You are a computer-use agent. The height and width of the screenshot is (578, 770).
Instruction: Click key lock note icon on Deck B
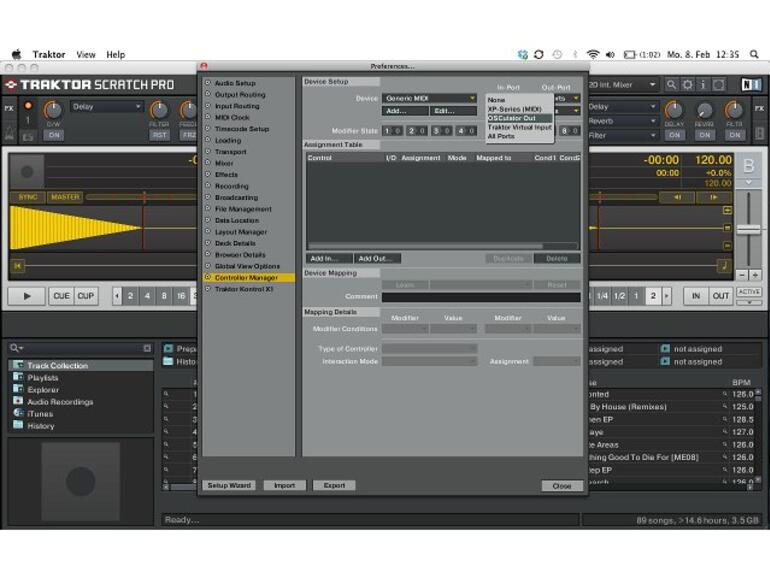point(724,266)
